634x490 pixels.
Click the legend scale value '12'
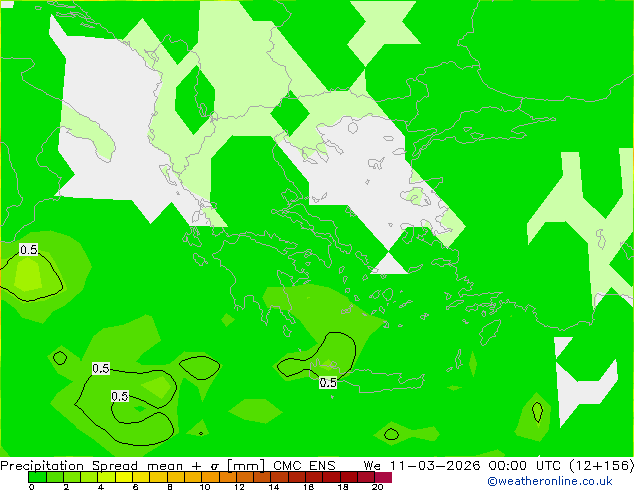pos(239,487)
